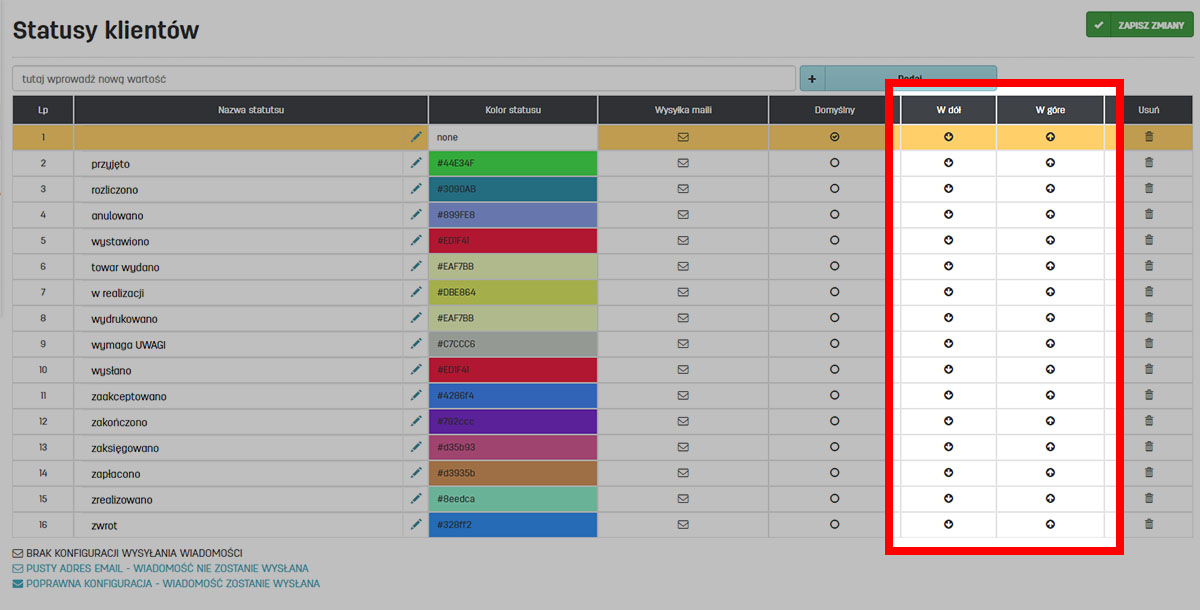Screen dimensions: 1200x610
Task: Move wysłano status up with arrow
Action: pos(1050,370)
